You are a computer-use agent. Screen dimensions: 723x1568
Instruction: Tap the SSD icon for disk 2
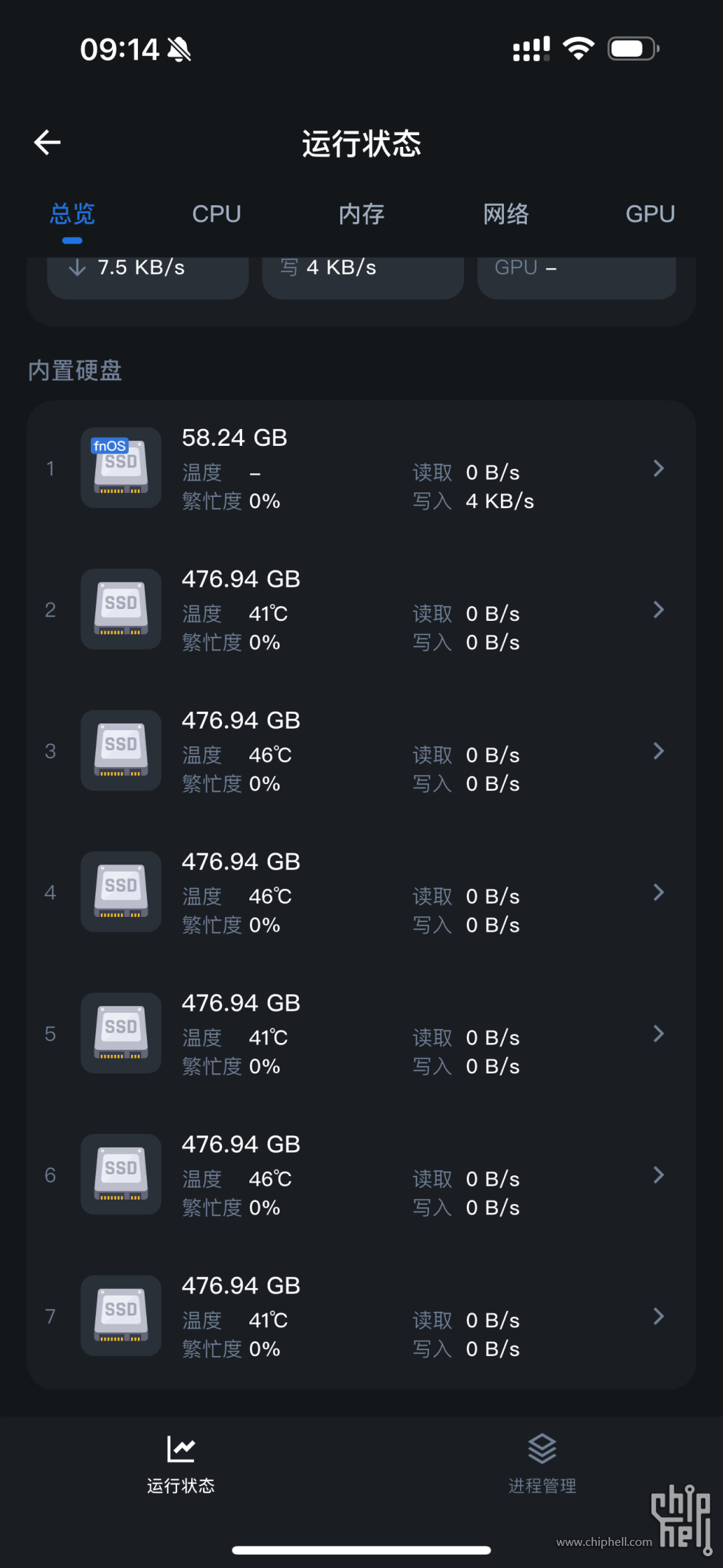click(x=121, y=609)
